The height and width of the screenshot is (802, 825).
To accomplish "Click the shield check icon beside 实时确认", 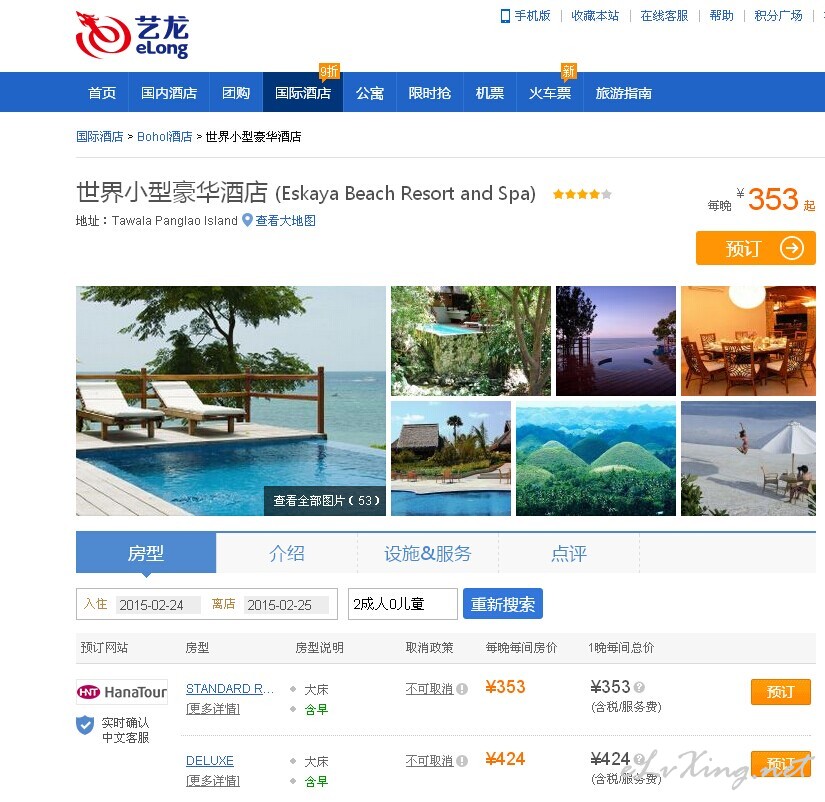I will [85, 725].
